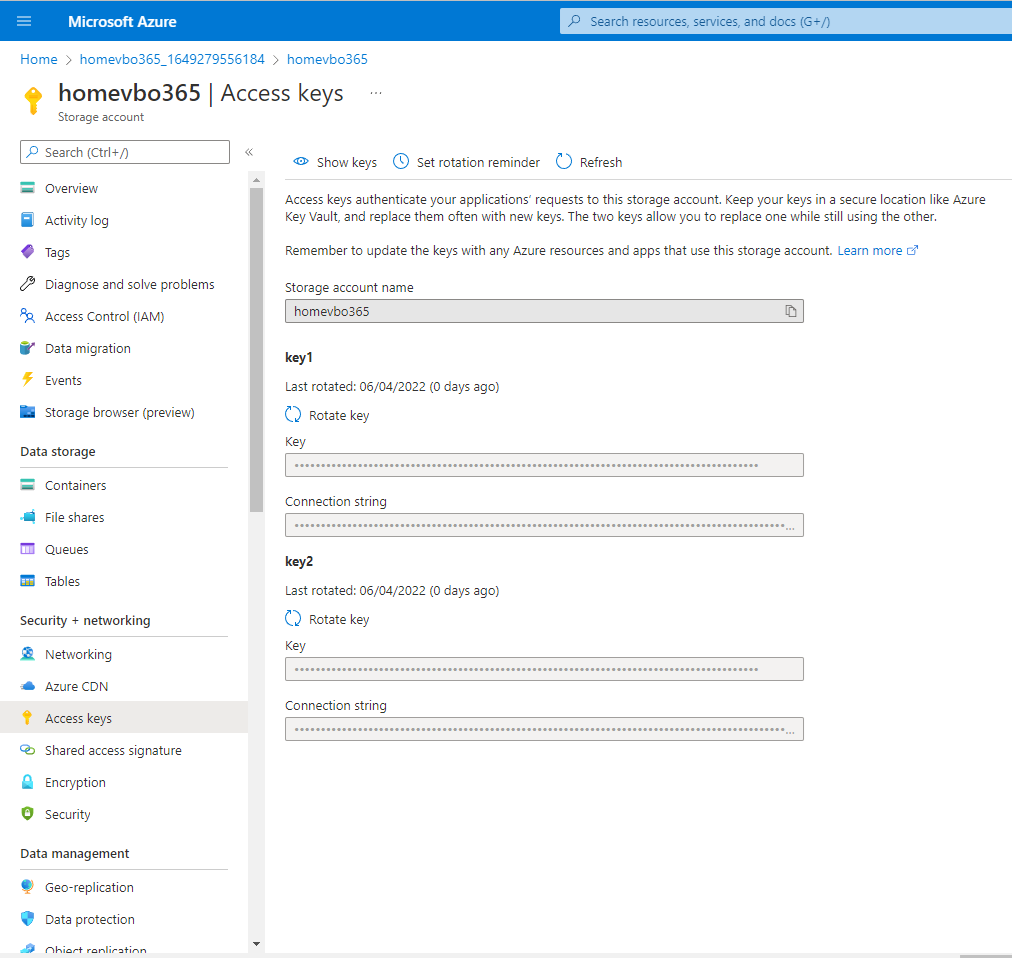1012x958 pixels.
Task: Open Access Control (IAM) page
Action: point(104,316)
